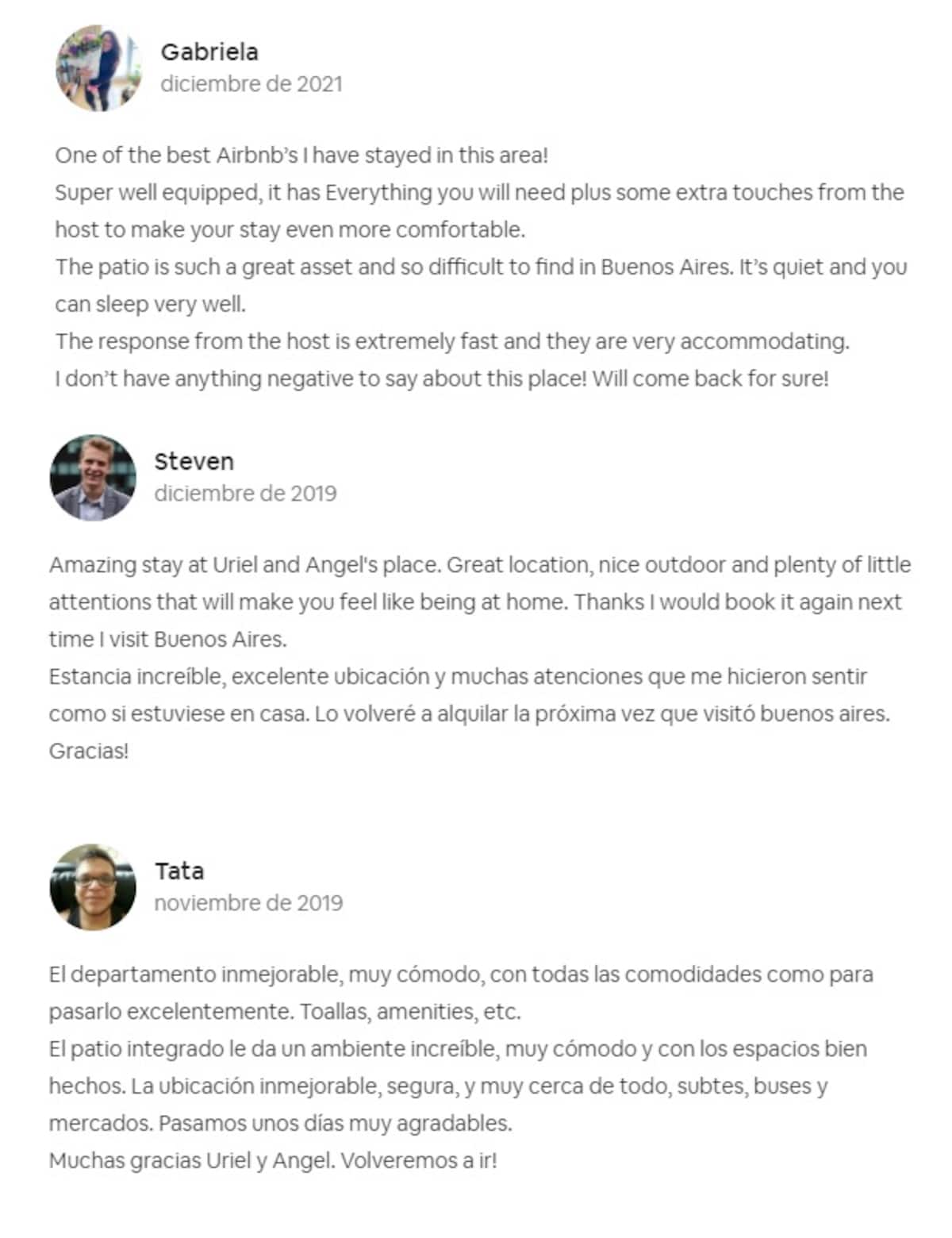
Task: Click the line starting "El patio integrado"
Action: [458, 1049]
